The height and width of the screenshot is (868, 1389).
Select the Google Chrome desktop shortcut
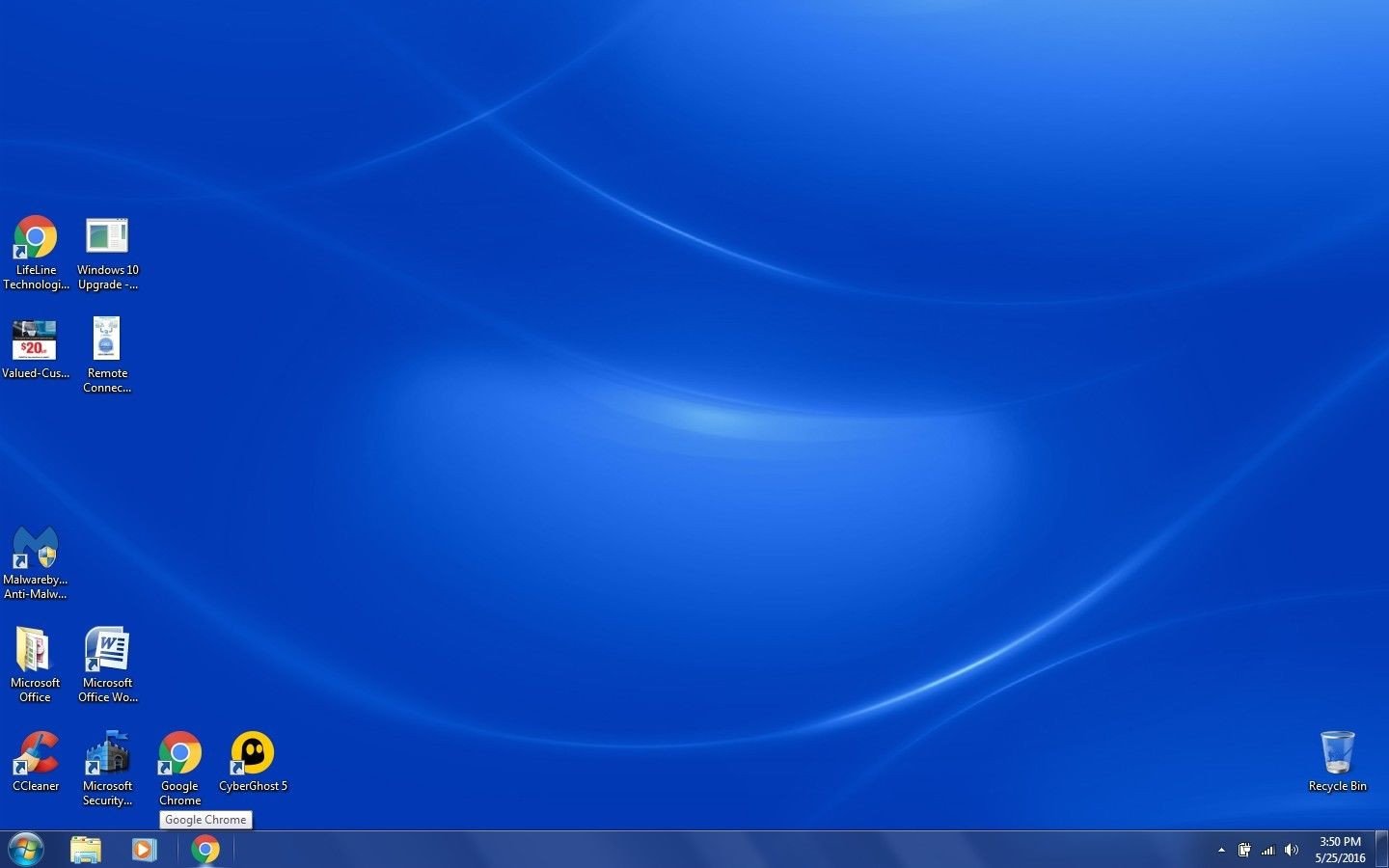pos(179,754)
